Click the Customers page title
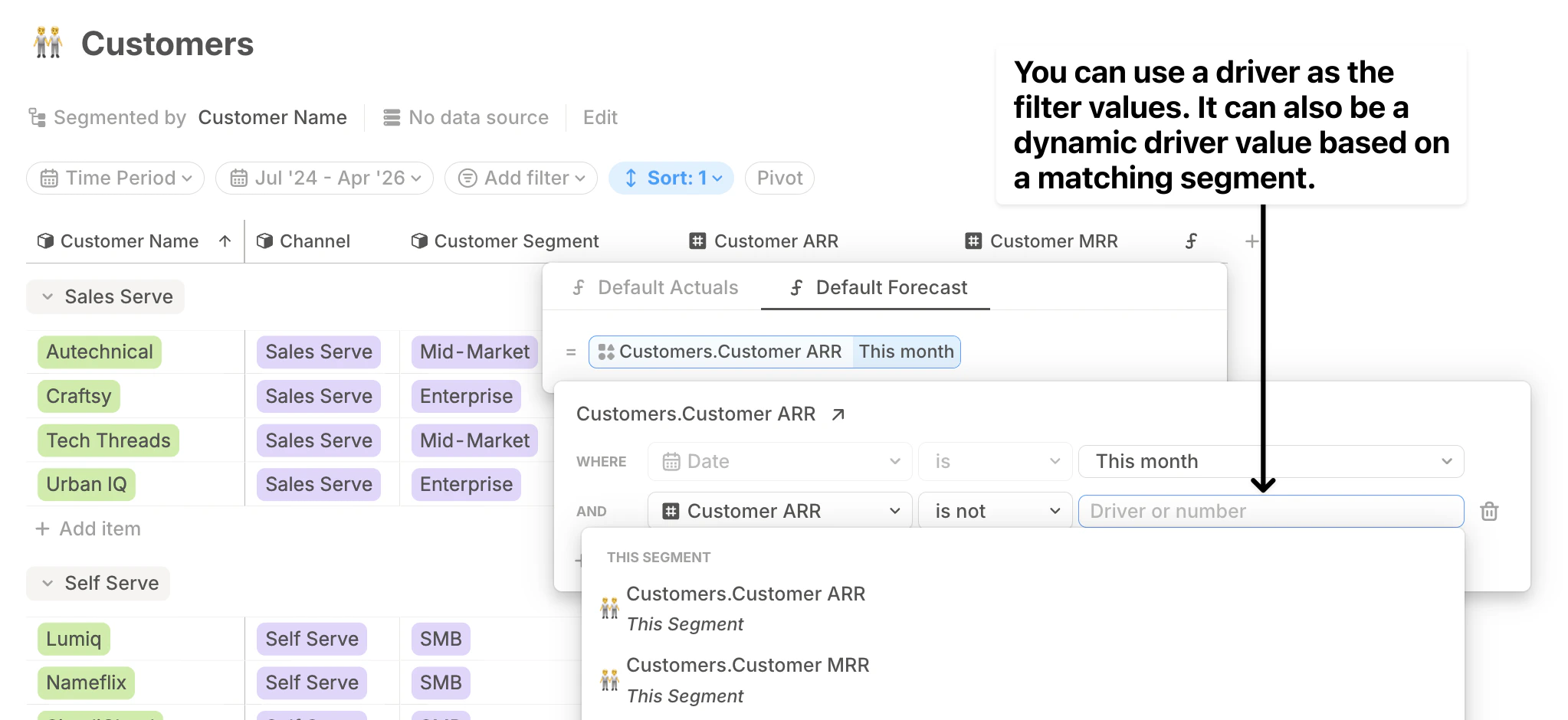 click(x=167, y=44)
